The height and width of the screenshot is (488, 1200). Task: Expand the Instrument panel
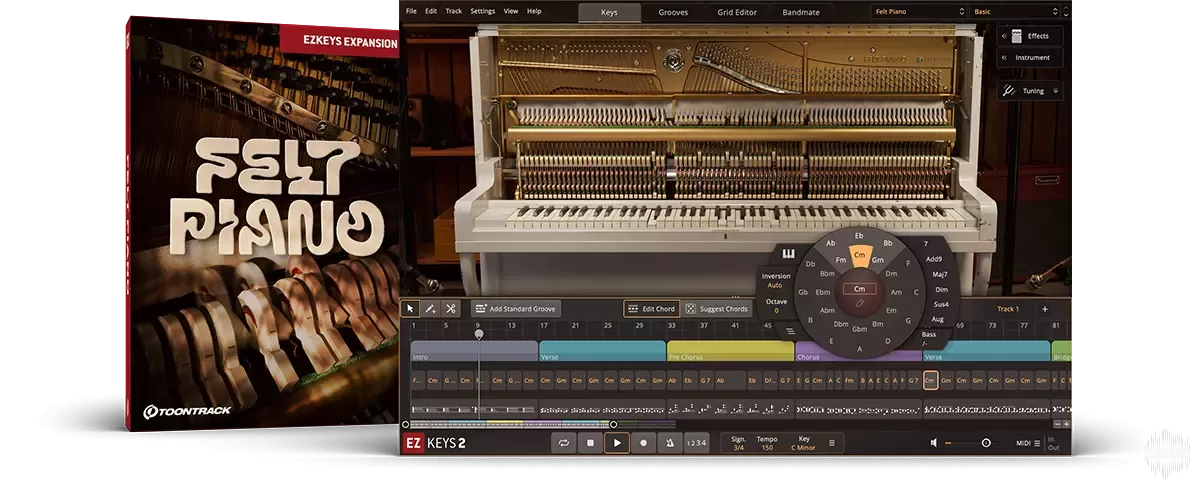[1030, 58]
